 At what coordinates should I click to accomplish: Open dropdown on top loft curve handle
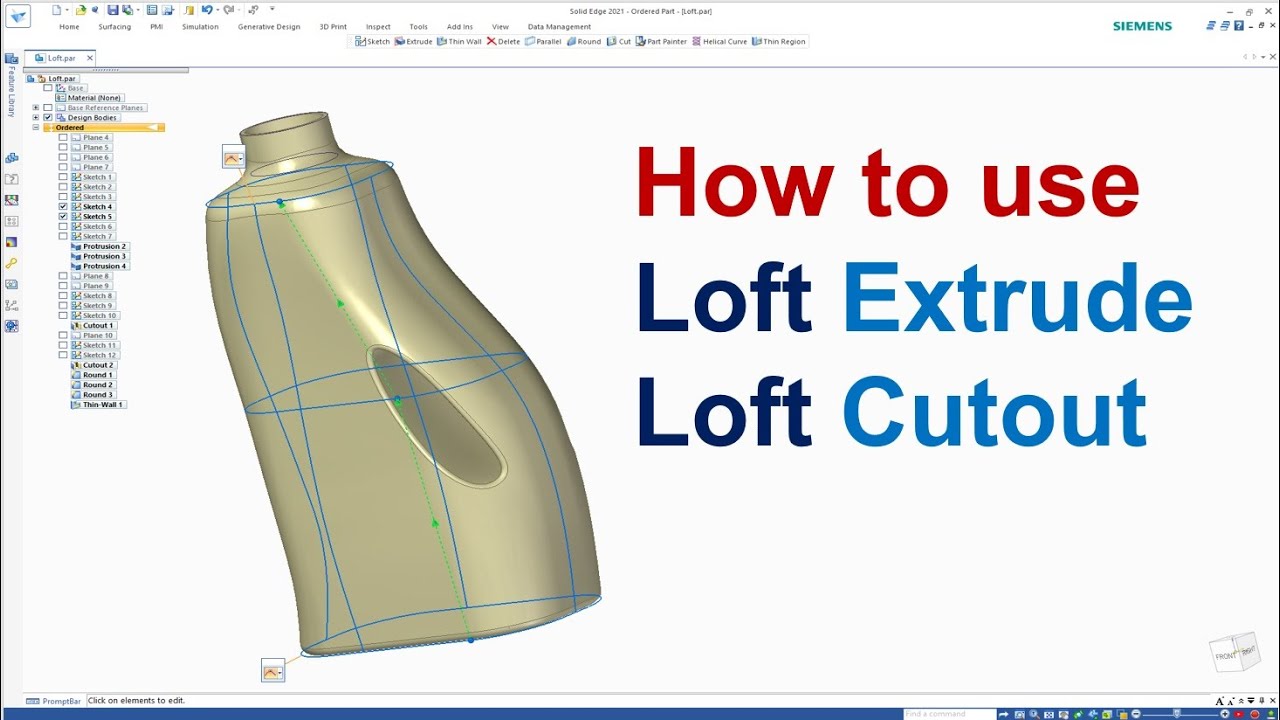[241, 159]
